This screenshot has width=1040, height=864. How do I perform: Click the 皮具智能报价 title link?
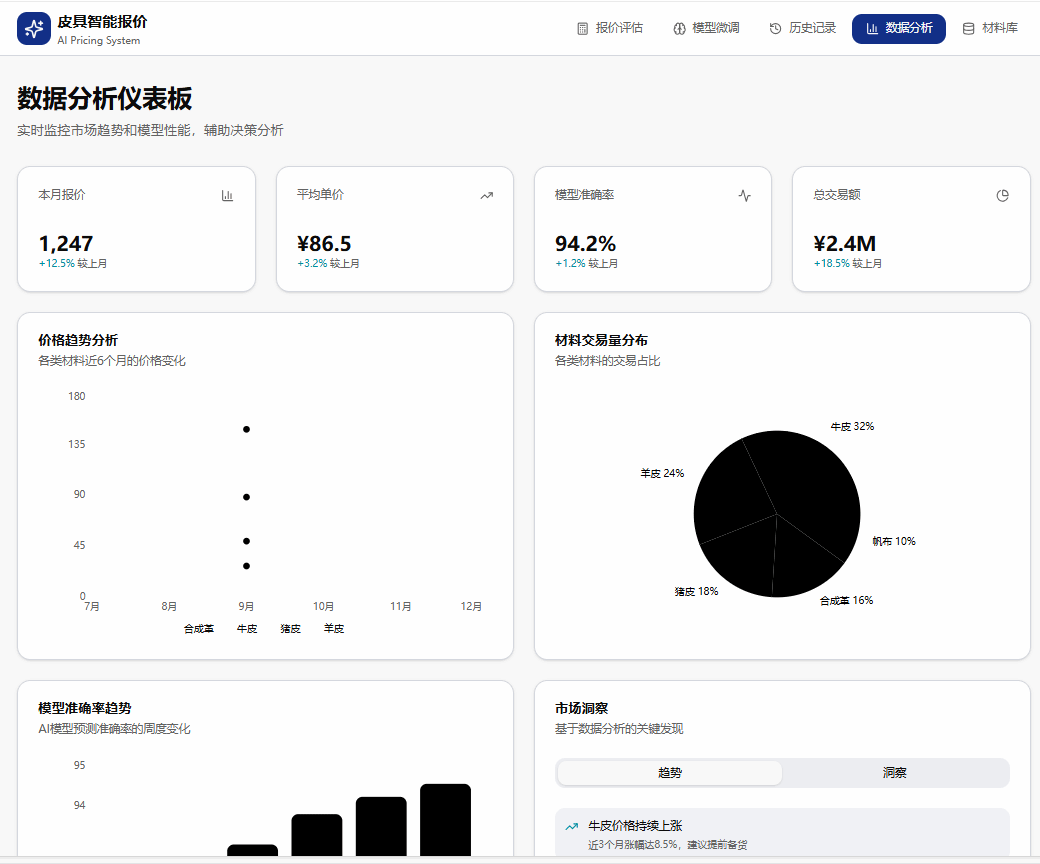point(102,21)
